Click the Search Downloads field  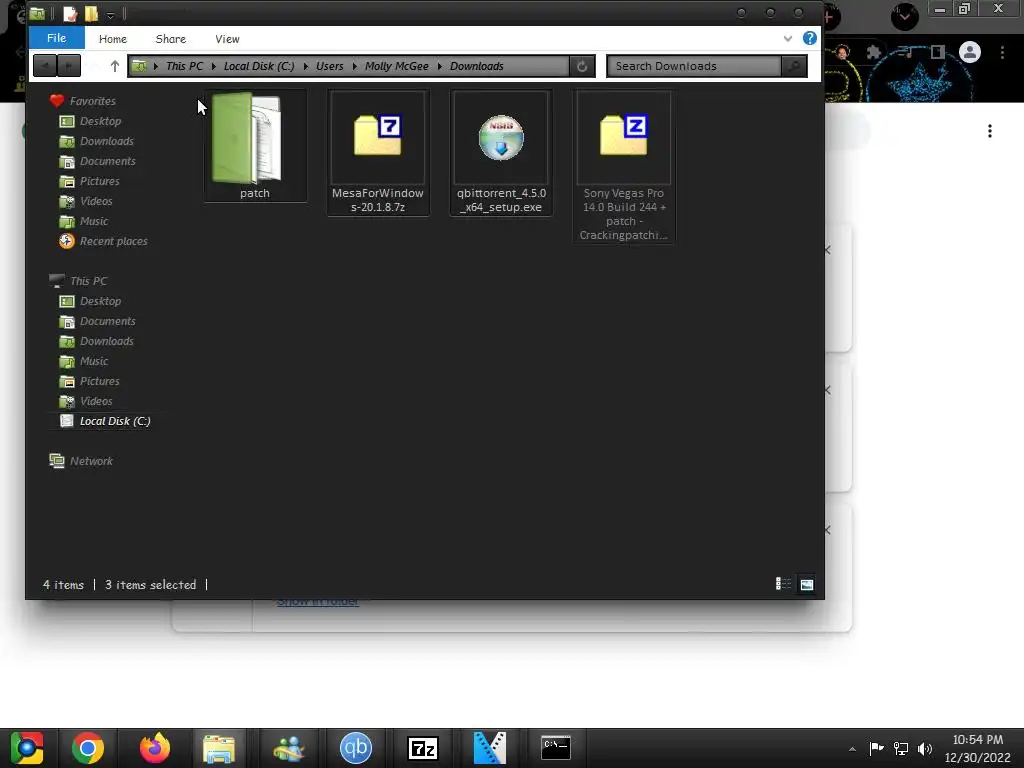(694, 66)
